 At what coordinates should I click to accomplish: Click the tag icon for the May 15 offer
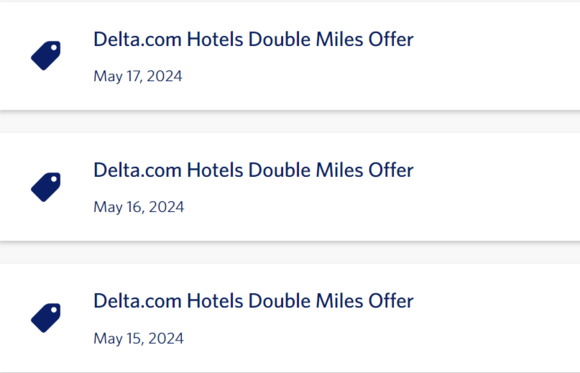click(46, 318)
